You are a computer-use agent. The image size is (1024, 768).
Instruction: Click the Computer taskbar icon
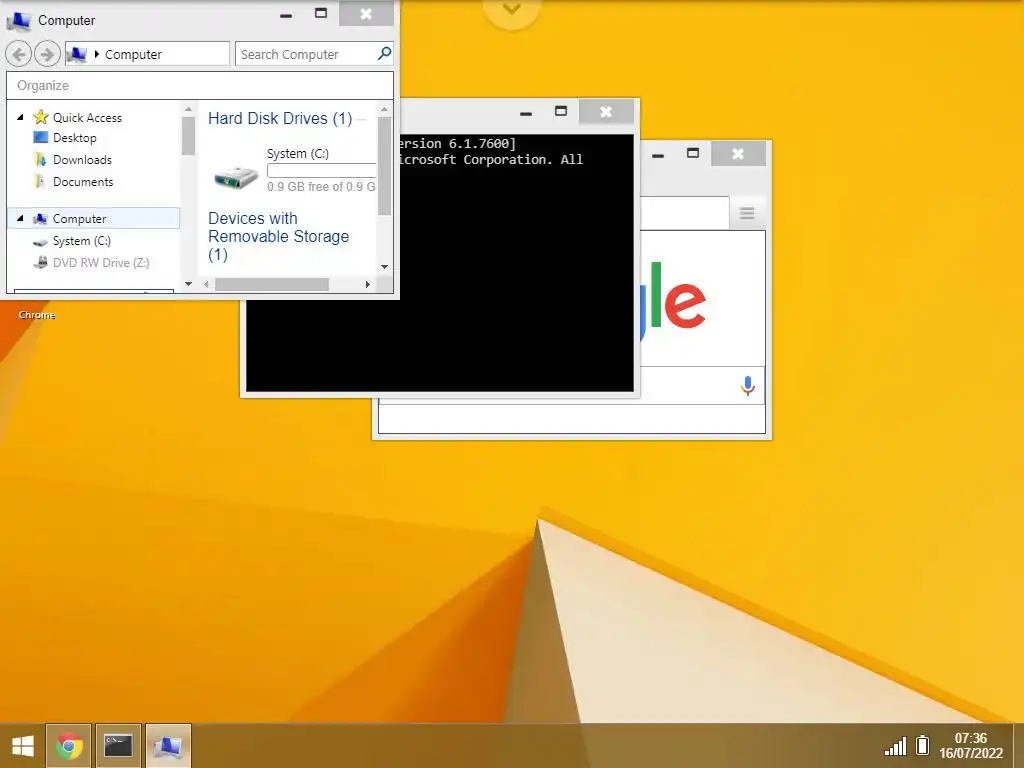pyautogui.click(x=168, y=746)
